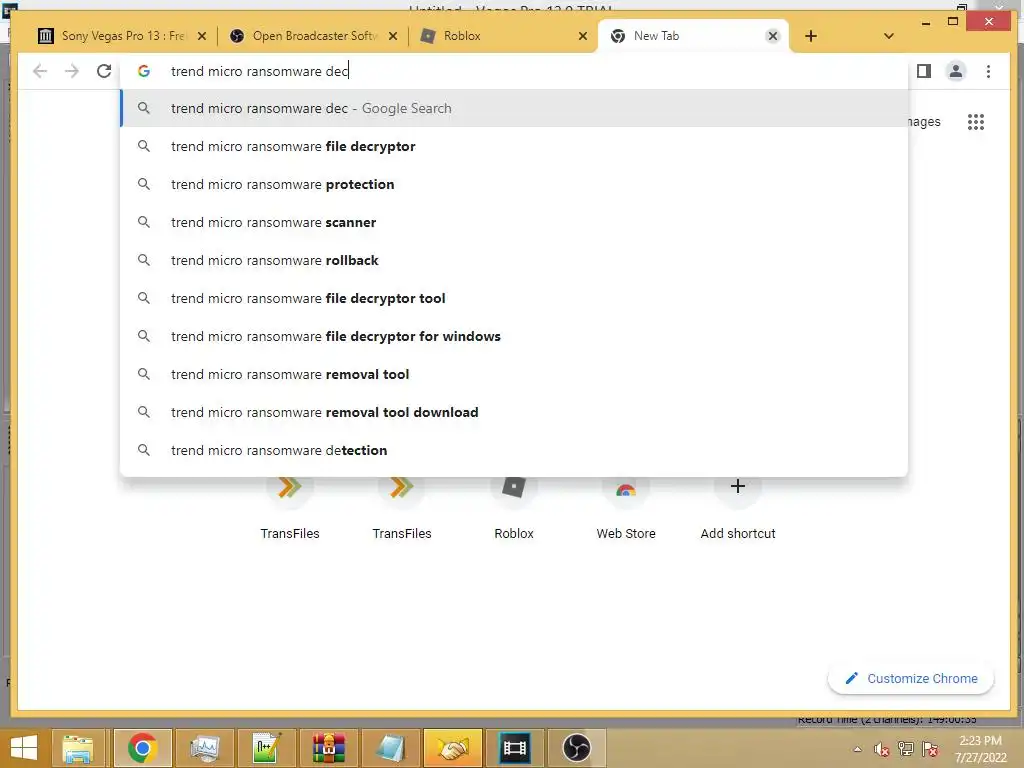Open the OBS taskbar icon
1024x768 pixels.
[x=577, y=748]
